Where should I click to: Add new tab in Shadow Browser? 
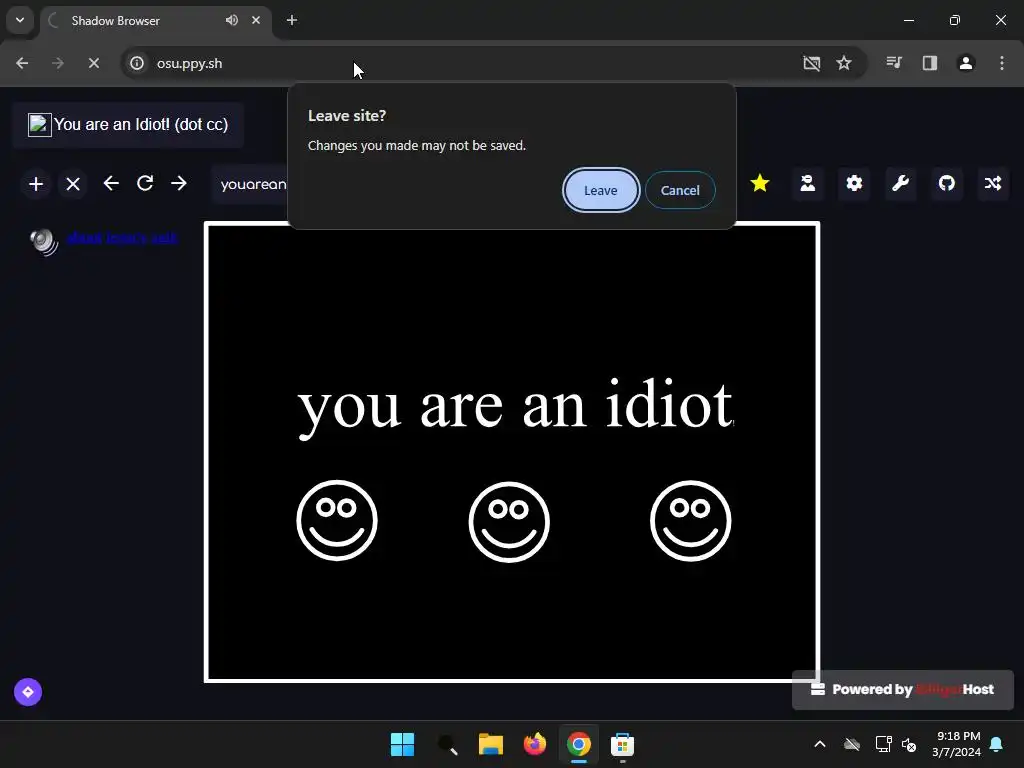(x=36, y=184)
